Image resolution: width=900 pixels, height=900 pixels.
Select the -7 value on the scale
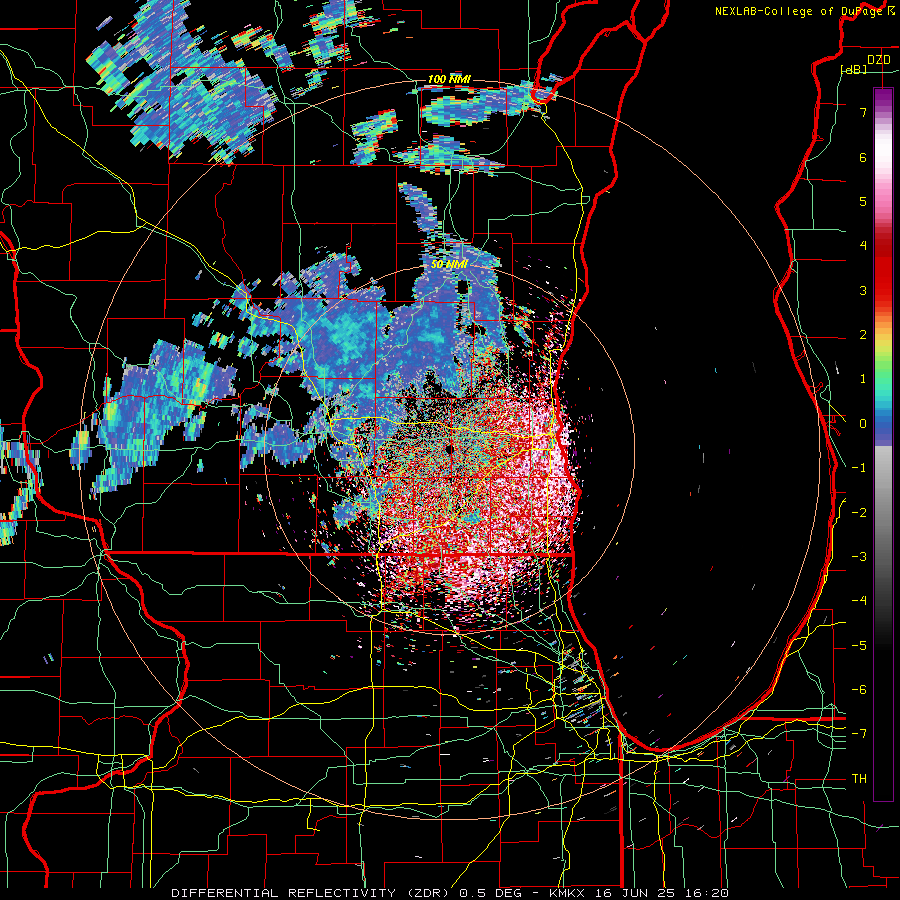coord(859,733)
